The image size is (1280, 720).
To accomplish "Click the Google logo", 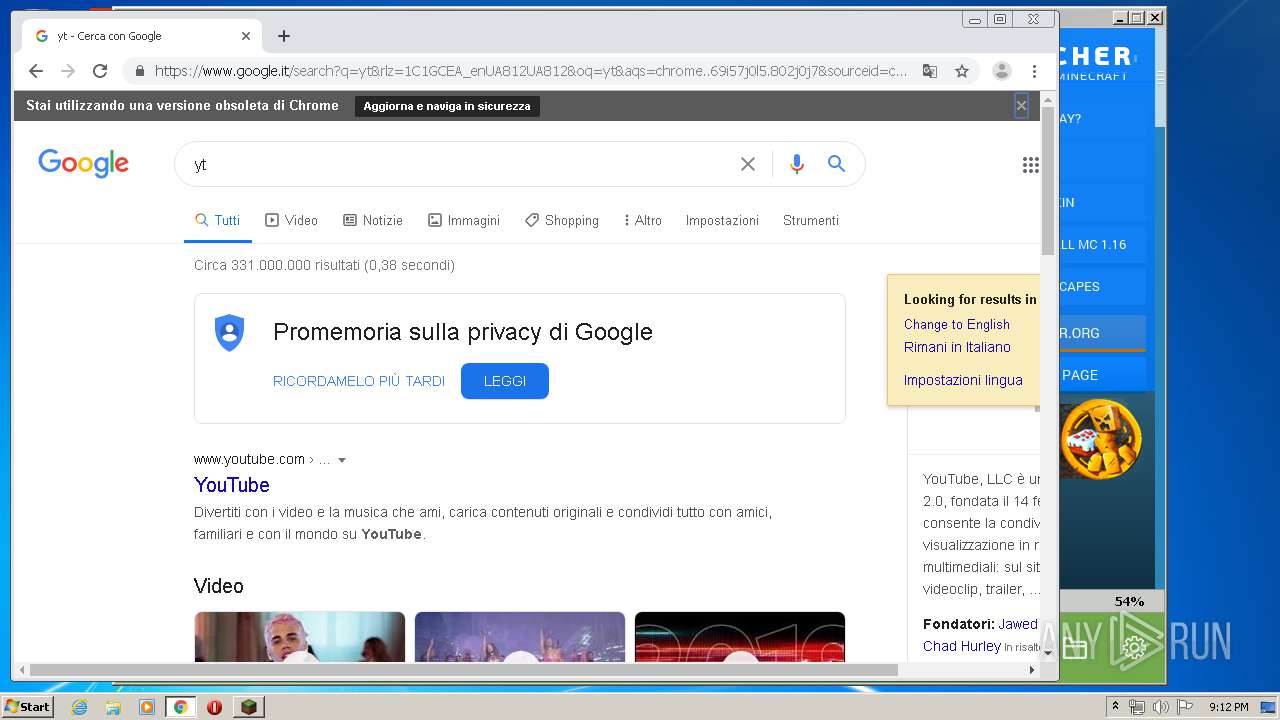I will pos(84,164).
